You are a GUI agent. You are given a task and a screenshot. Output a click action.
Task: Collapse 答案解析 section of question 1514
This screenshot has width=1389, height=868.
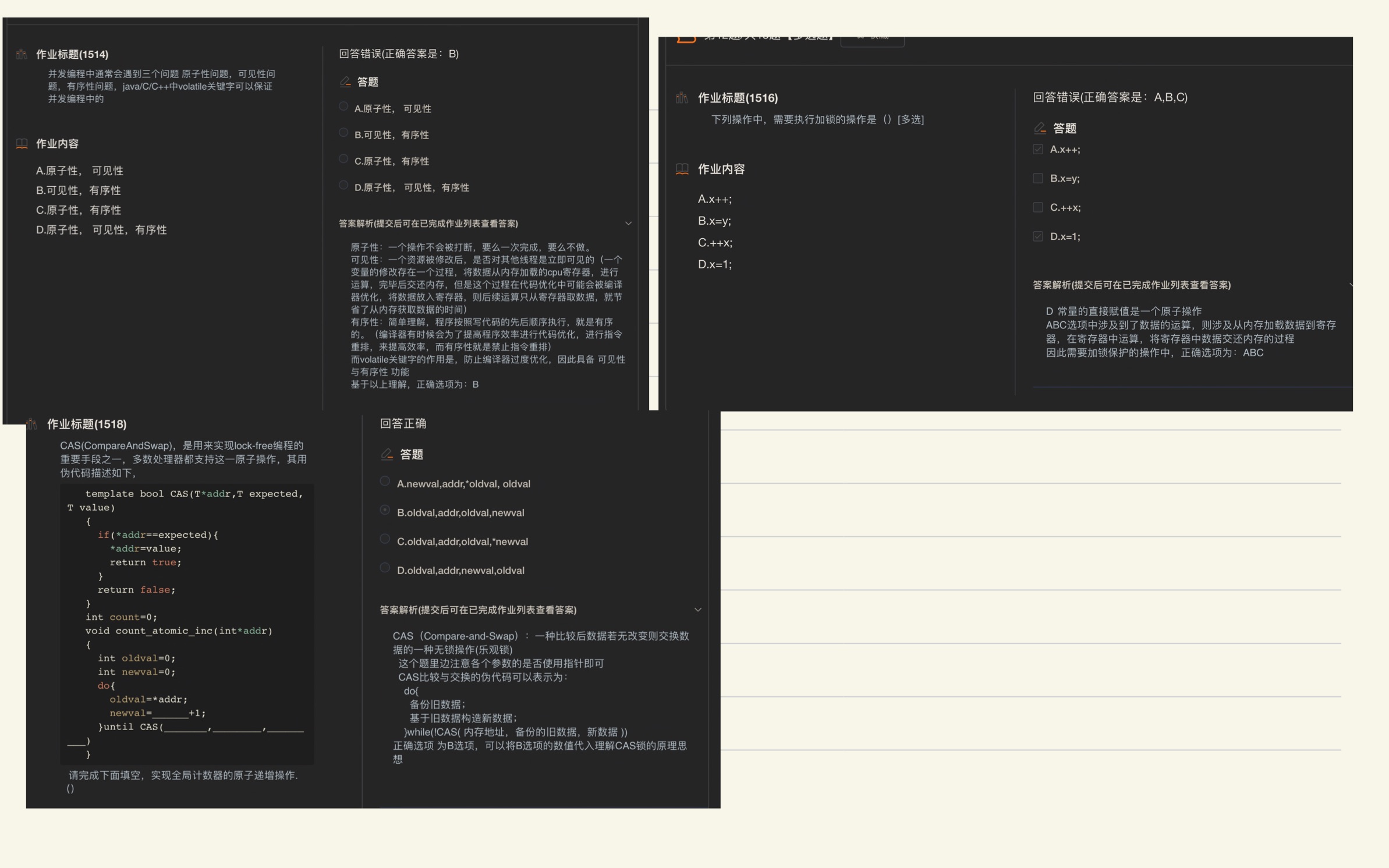pos(628,224)
